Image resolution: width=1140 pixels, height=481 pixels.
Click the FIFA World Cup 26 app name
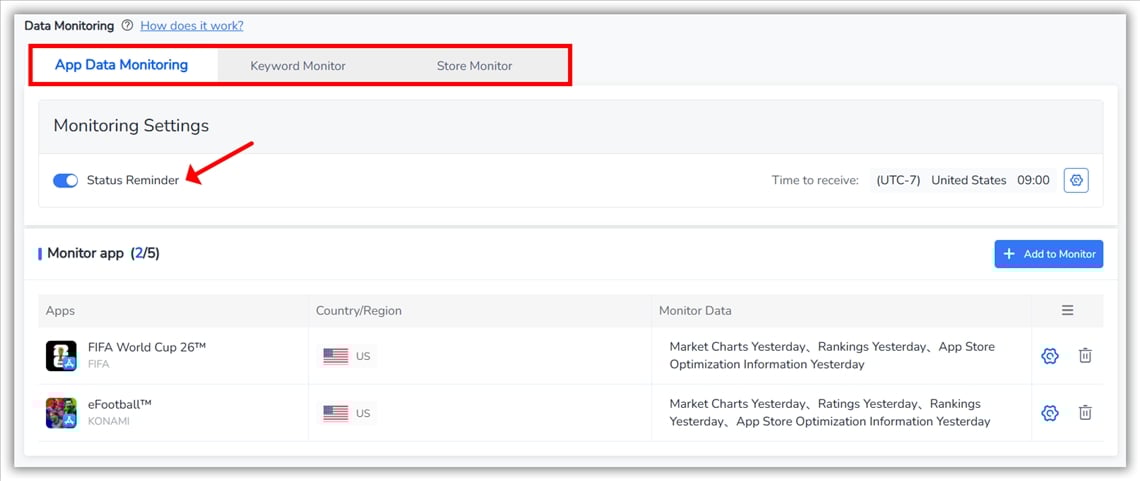(x=147, y=347)
